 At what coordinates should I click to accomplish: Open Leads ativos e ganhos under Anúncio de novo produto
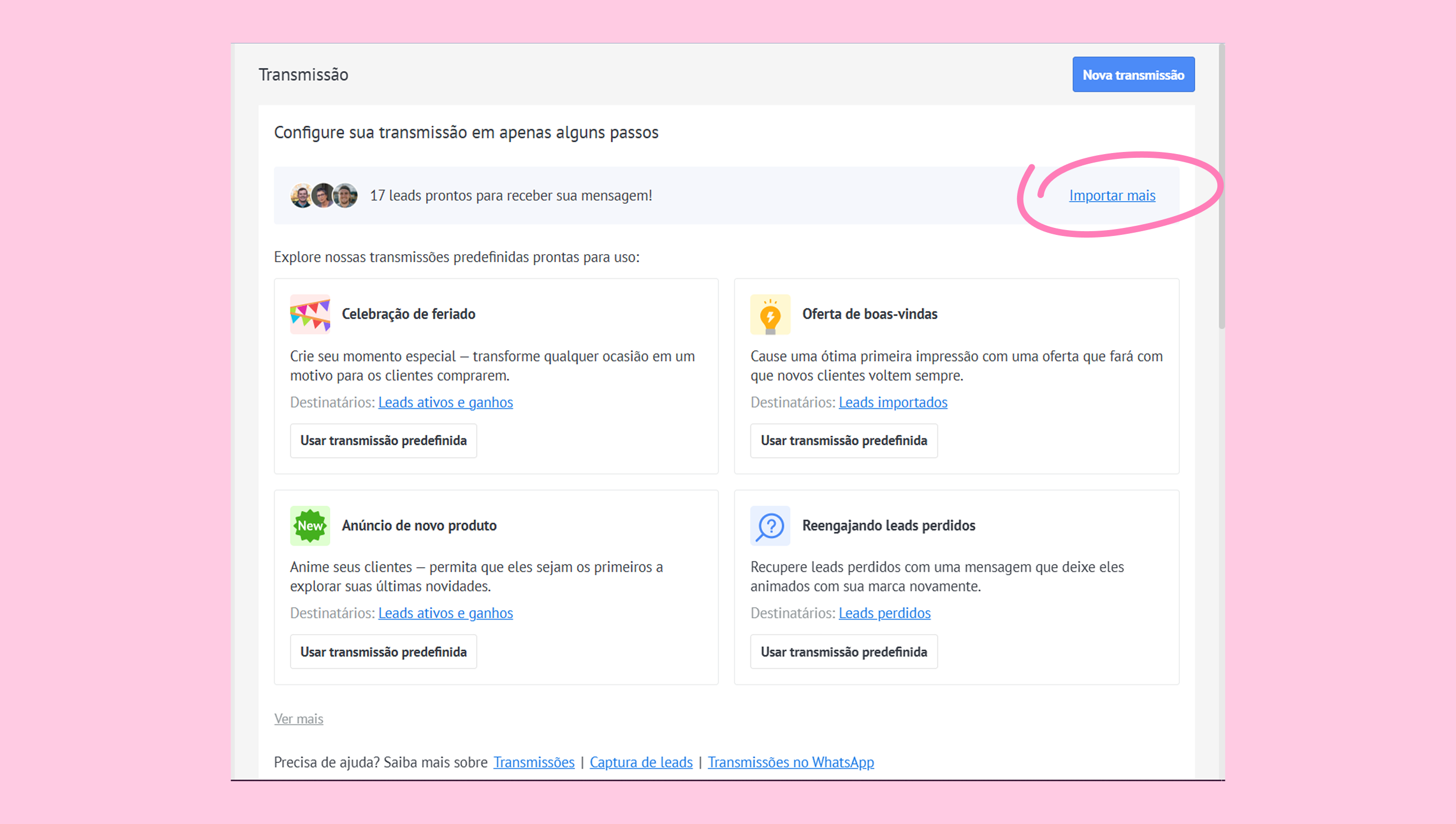pyautogui.click(x=445, y=613)
